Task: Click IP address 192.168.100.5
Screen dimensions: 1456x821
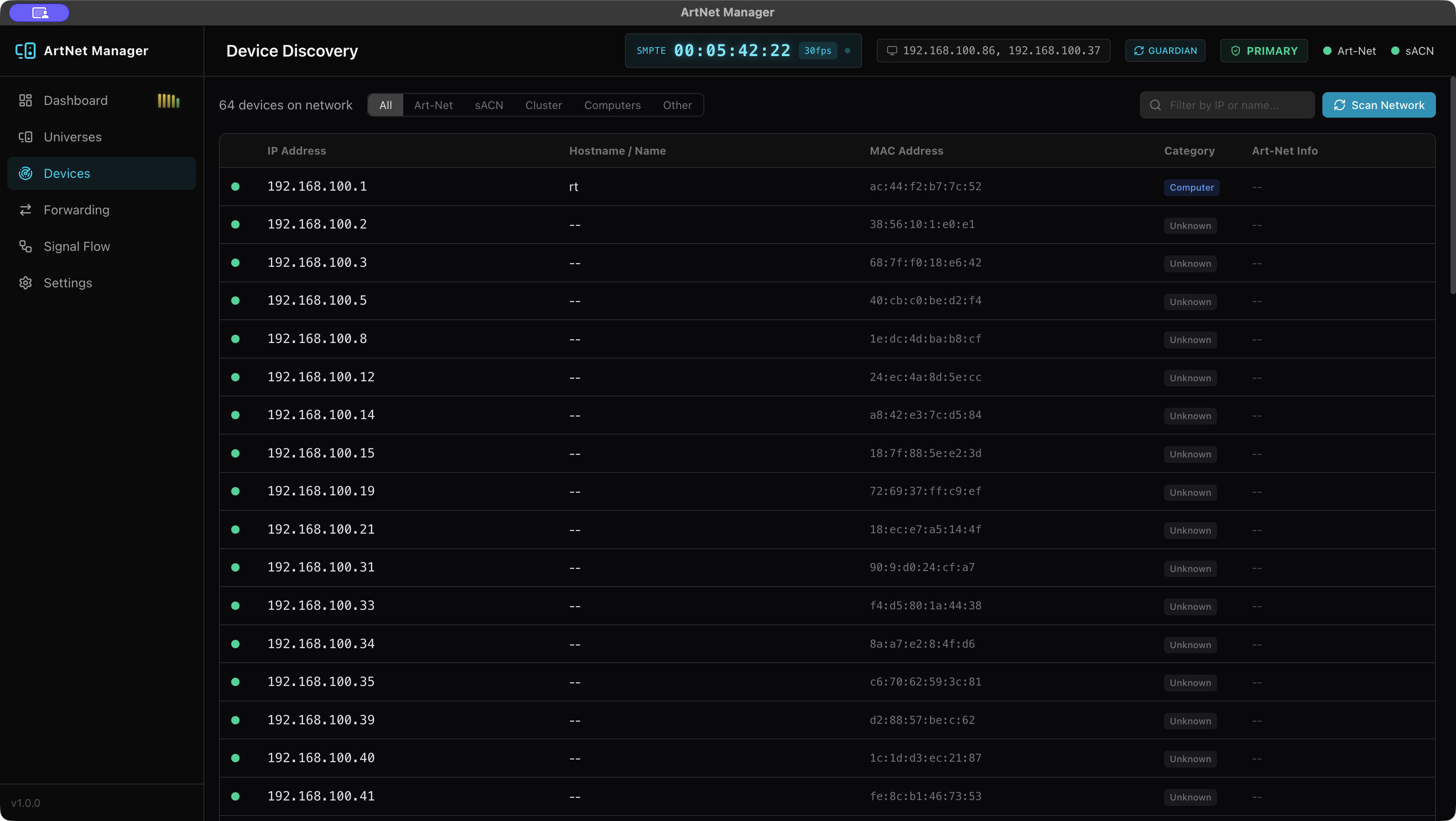Action: click(317, 301)
